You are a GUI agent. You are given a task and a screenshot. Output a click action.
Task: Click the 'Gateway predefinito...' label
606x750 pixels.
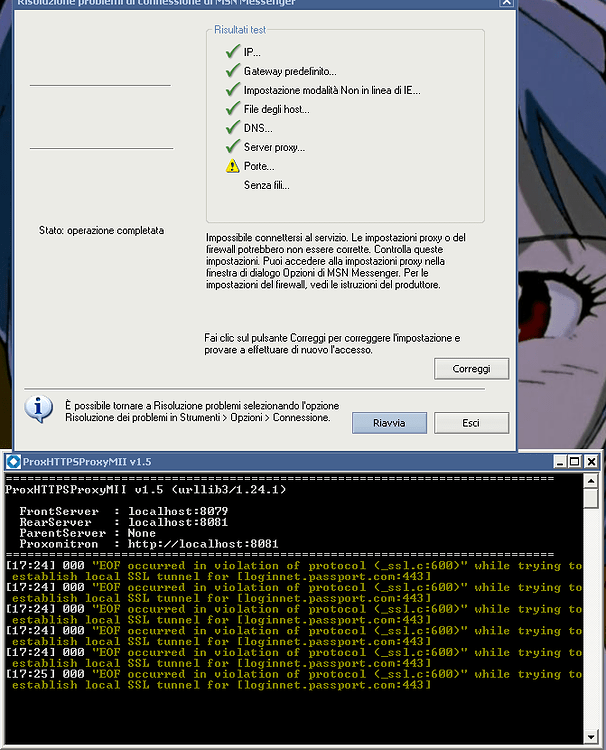[290, 71]
